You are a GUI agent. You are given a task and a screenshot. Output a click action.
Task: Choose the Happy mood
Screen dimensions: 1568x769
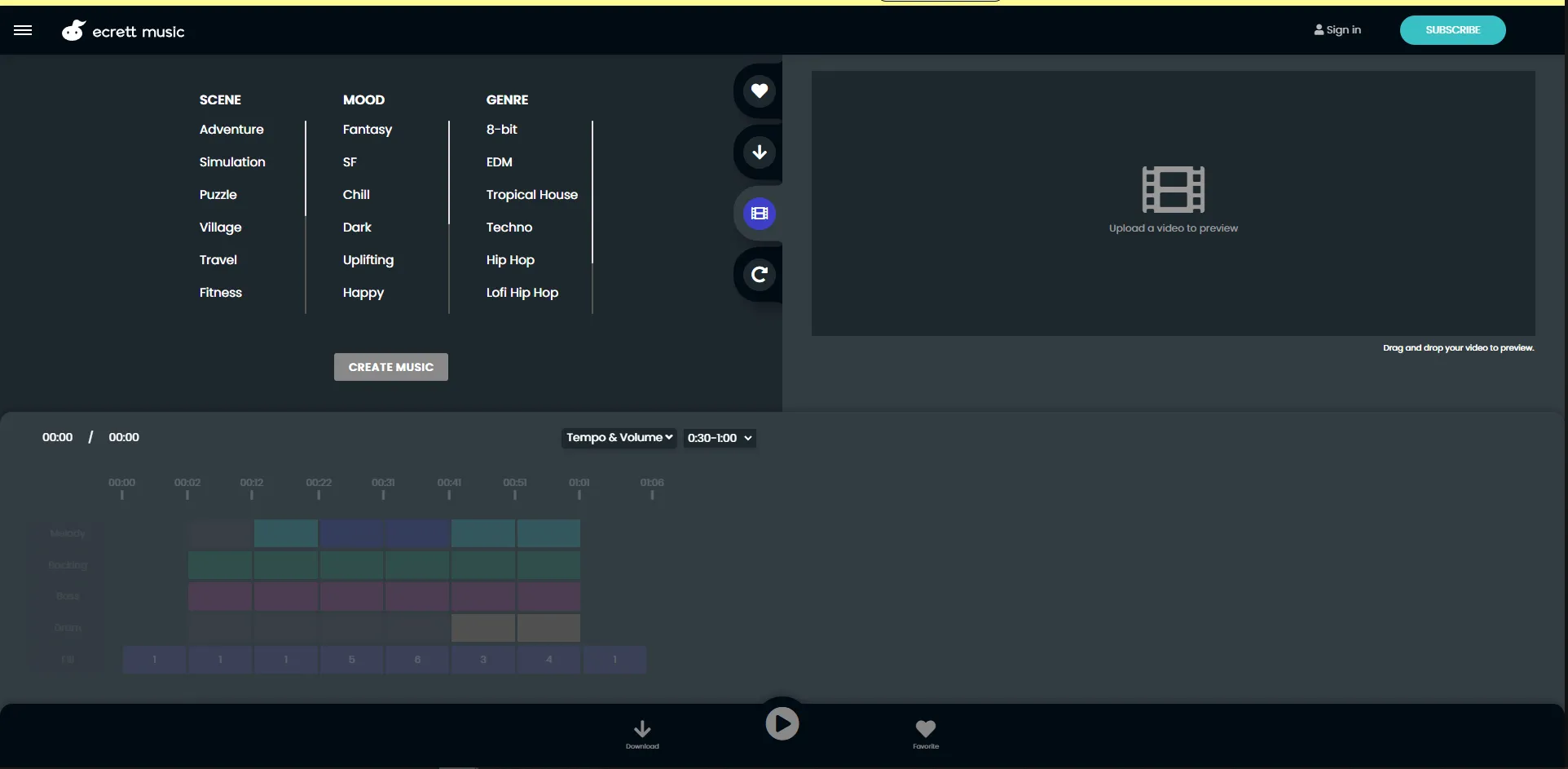tap(363, 293)
